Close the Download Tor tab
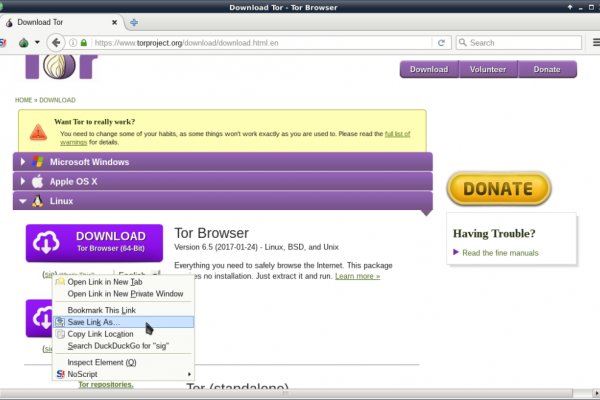 pos(113,22)
